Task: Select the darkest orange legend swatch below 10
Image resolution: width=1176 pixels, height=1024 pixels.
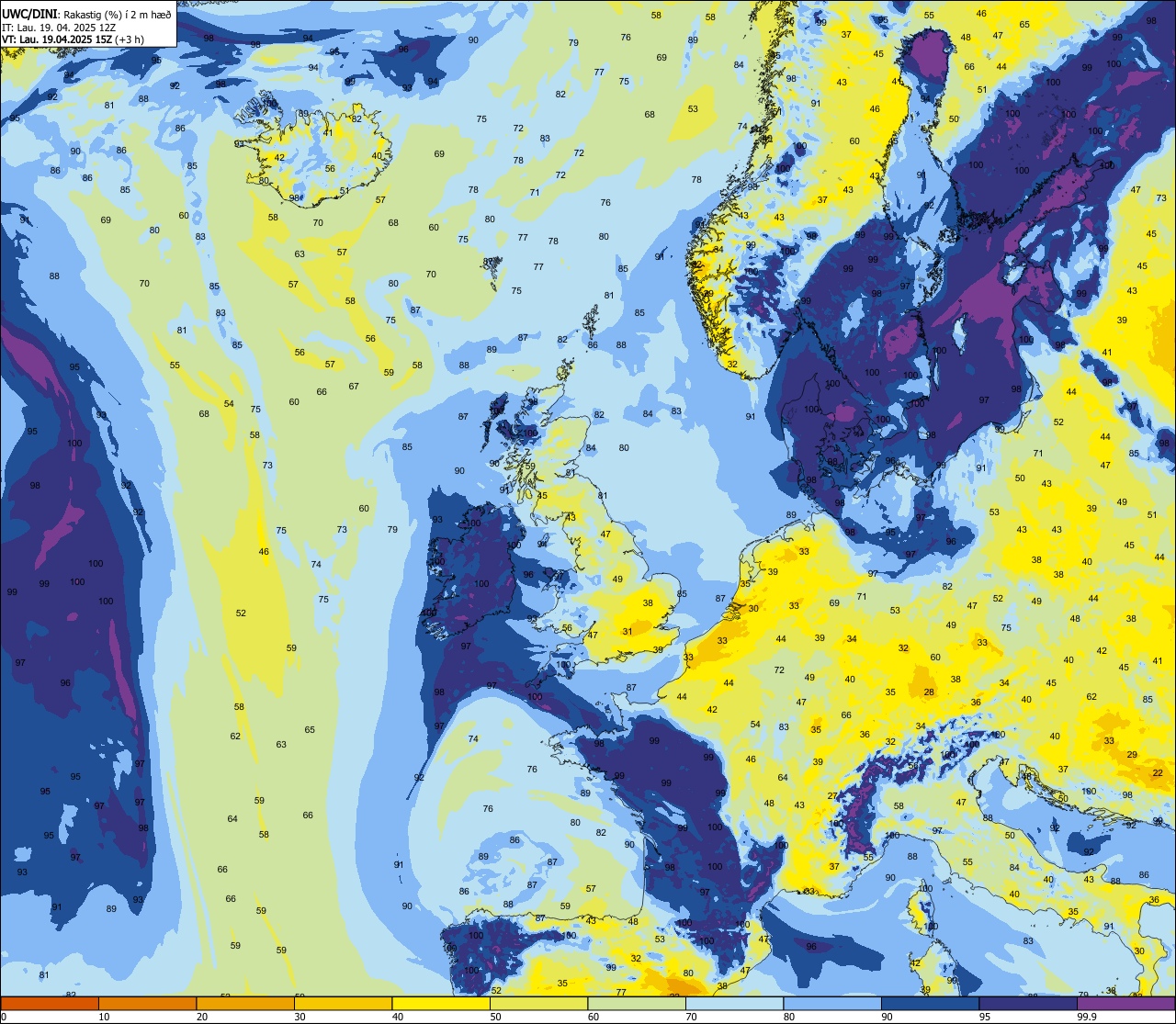Action: tap(50, 1003)
